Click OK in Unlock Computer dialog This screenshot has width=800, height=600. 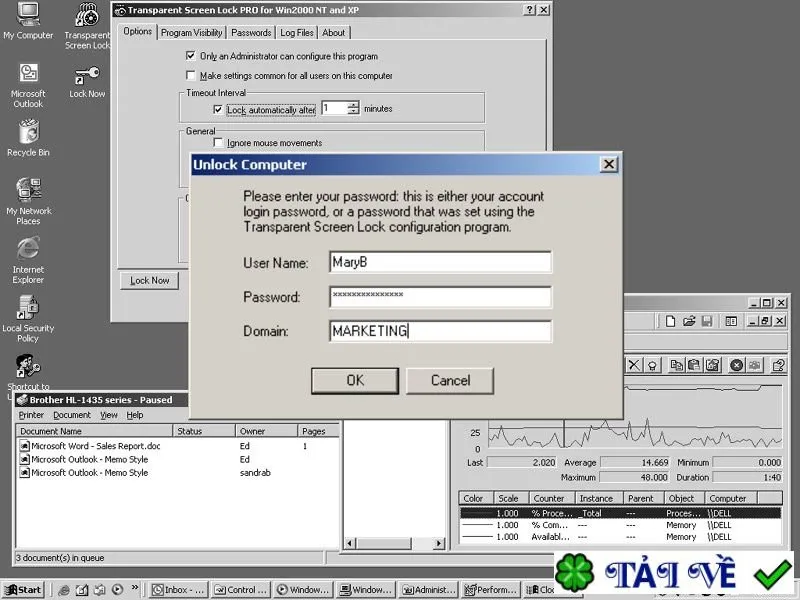(355, 380)
